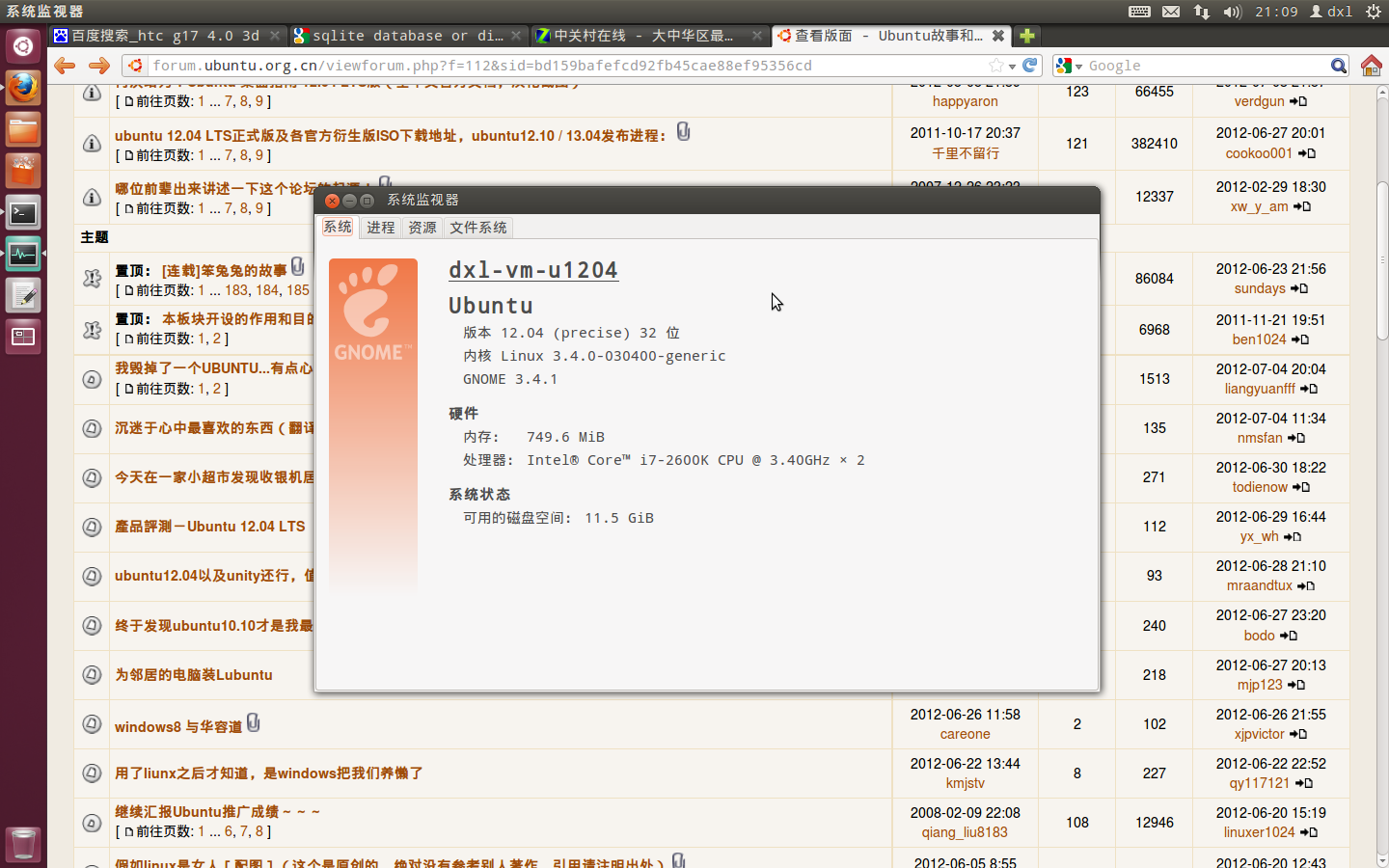The image size is (1389, 868).
Task: Click the kernel line Linux 3.4.0-030400-generic
Action: click(594, 356)
